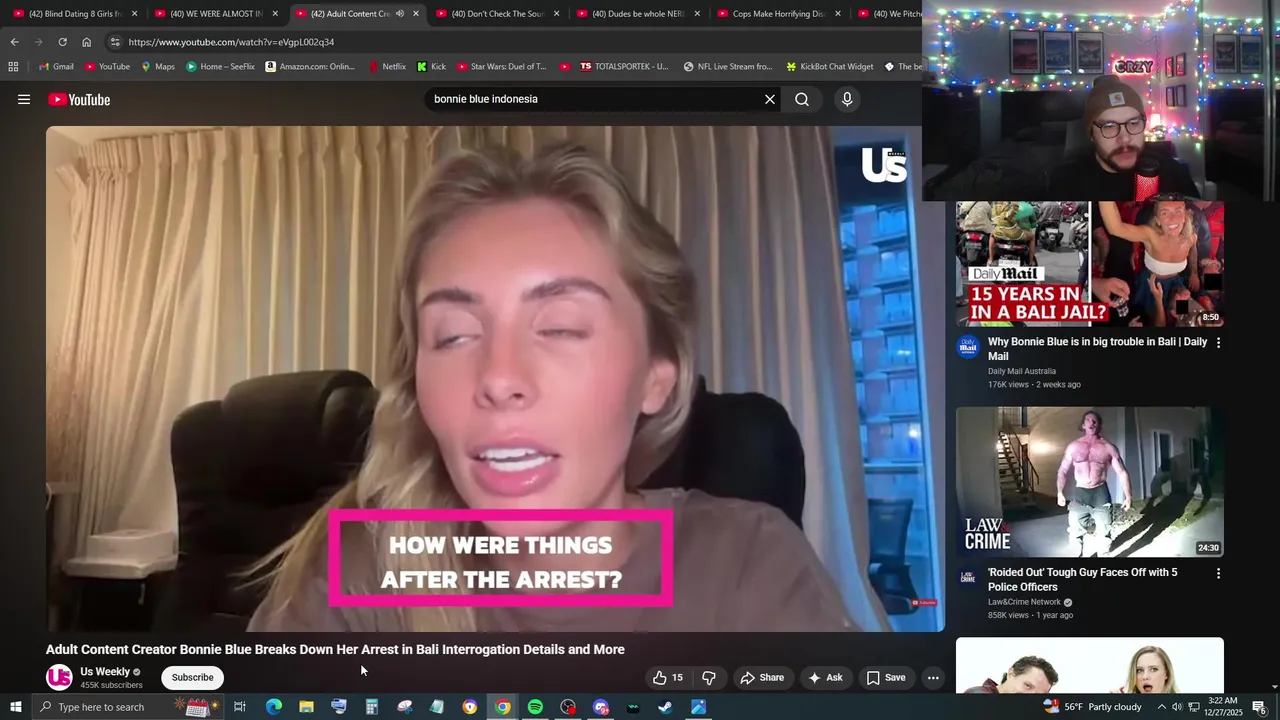
Task: Run search with the magnifier button
Action: tap(802, 99)
